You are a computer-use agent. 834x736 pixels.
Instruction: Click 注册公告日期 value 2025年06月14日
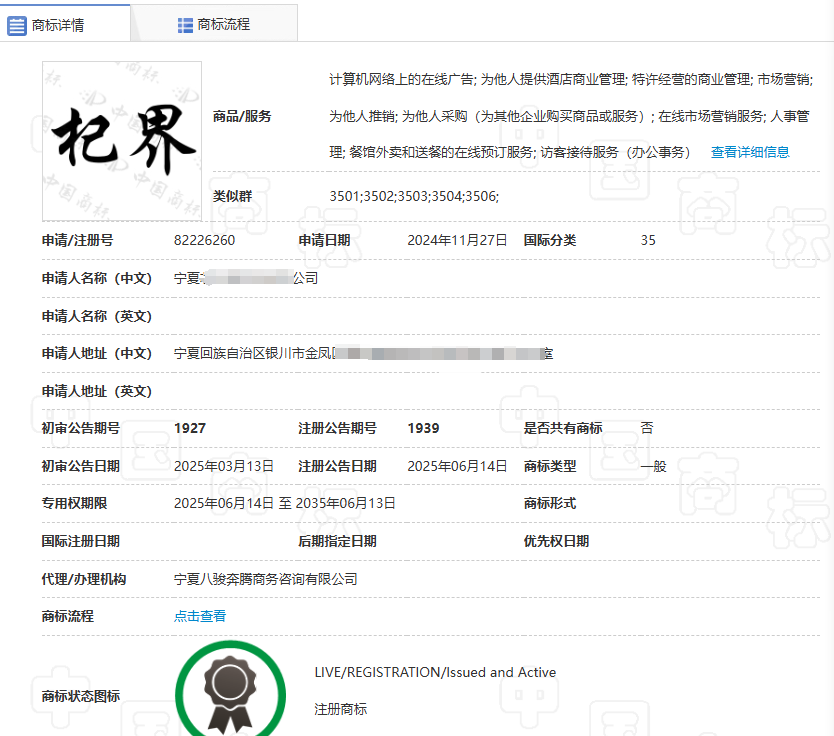457,466
